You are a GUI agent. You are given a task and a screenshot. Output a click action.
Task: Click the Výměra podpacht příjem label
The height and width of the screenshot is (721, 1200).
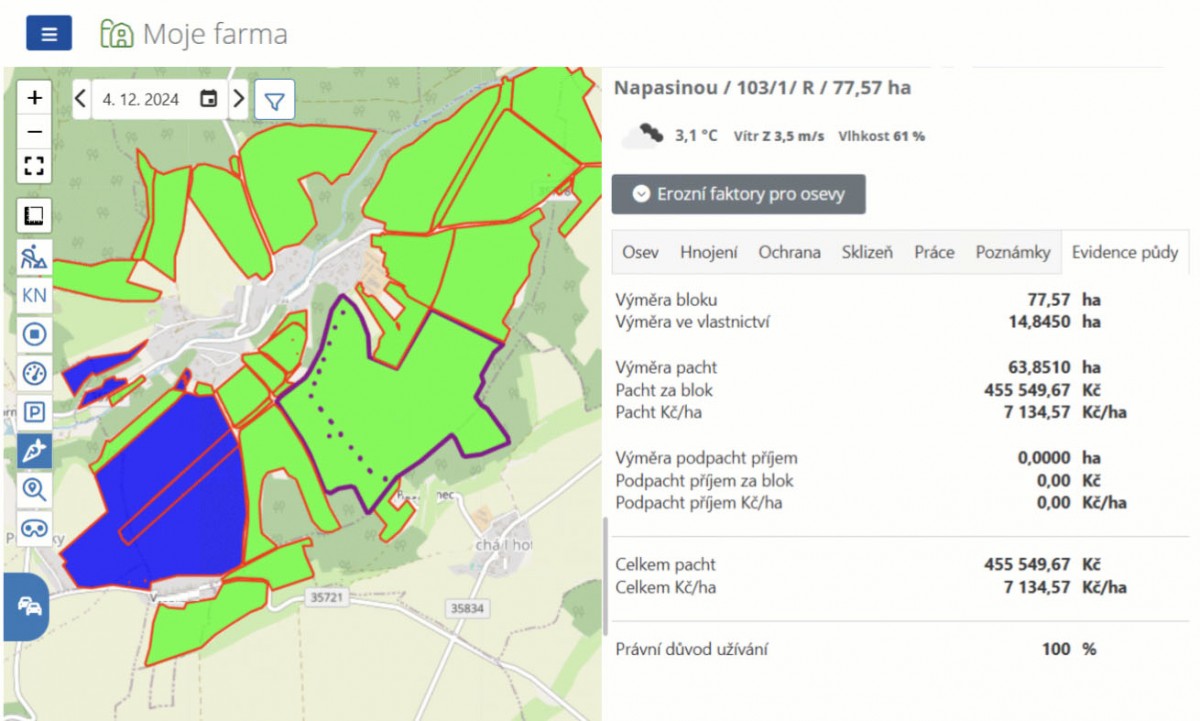[707, 458]
